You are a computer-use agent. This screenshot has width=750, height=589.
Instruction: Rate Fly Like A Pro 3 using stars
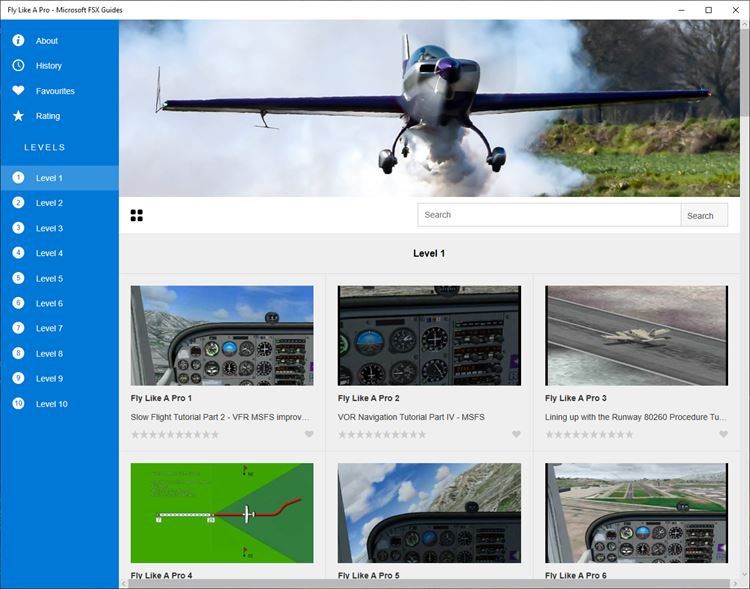click(589, 434)
